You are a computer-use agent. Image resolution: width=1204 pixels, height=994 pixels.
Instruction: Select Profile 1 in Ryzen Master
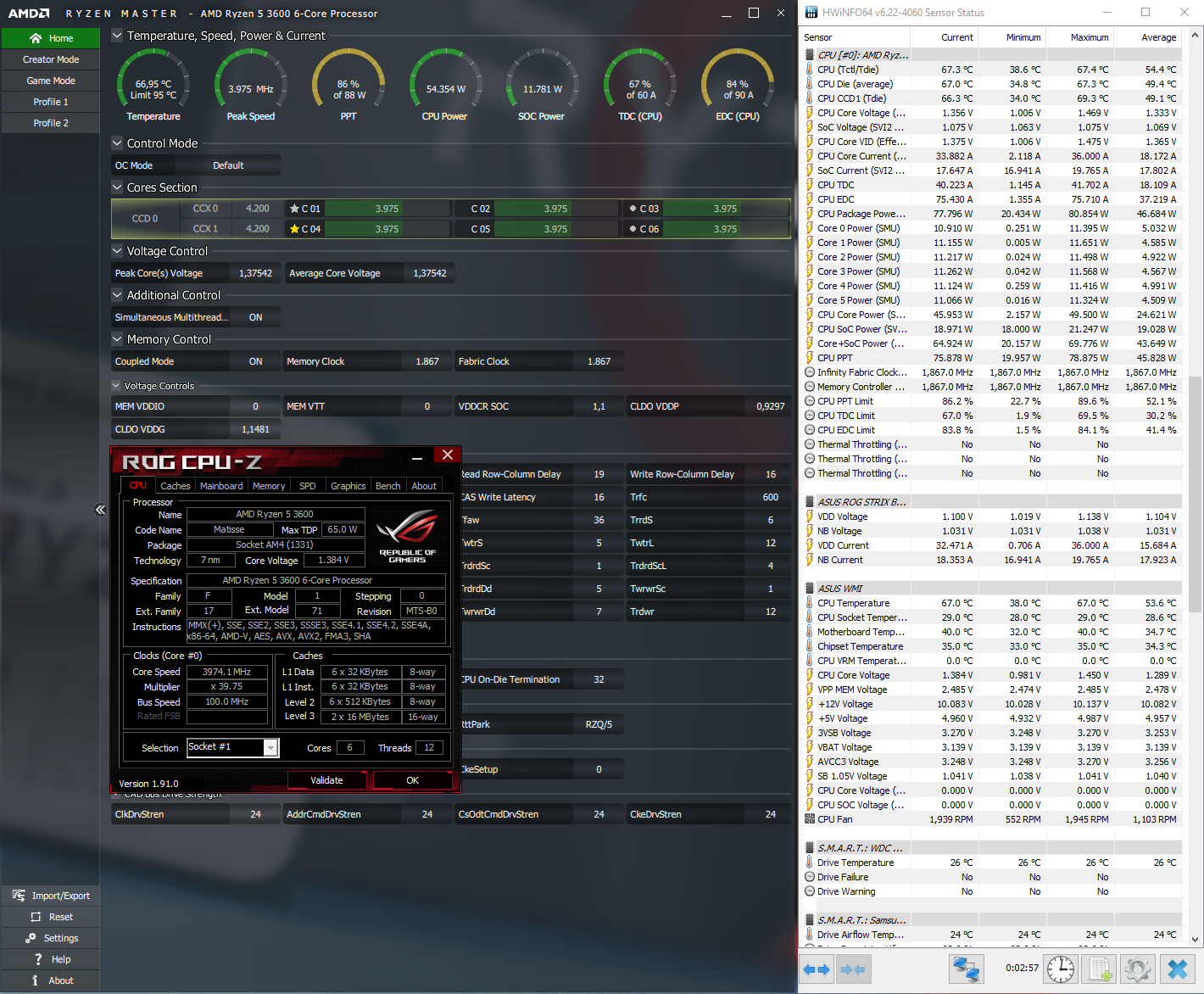tap(51, 102)
